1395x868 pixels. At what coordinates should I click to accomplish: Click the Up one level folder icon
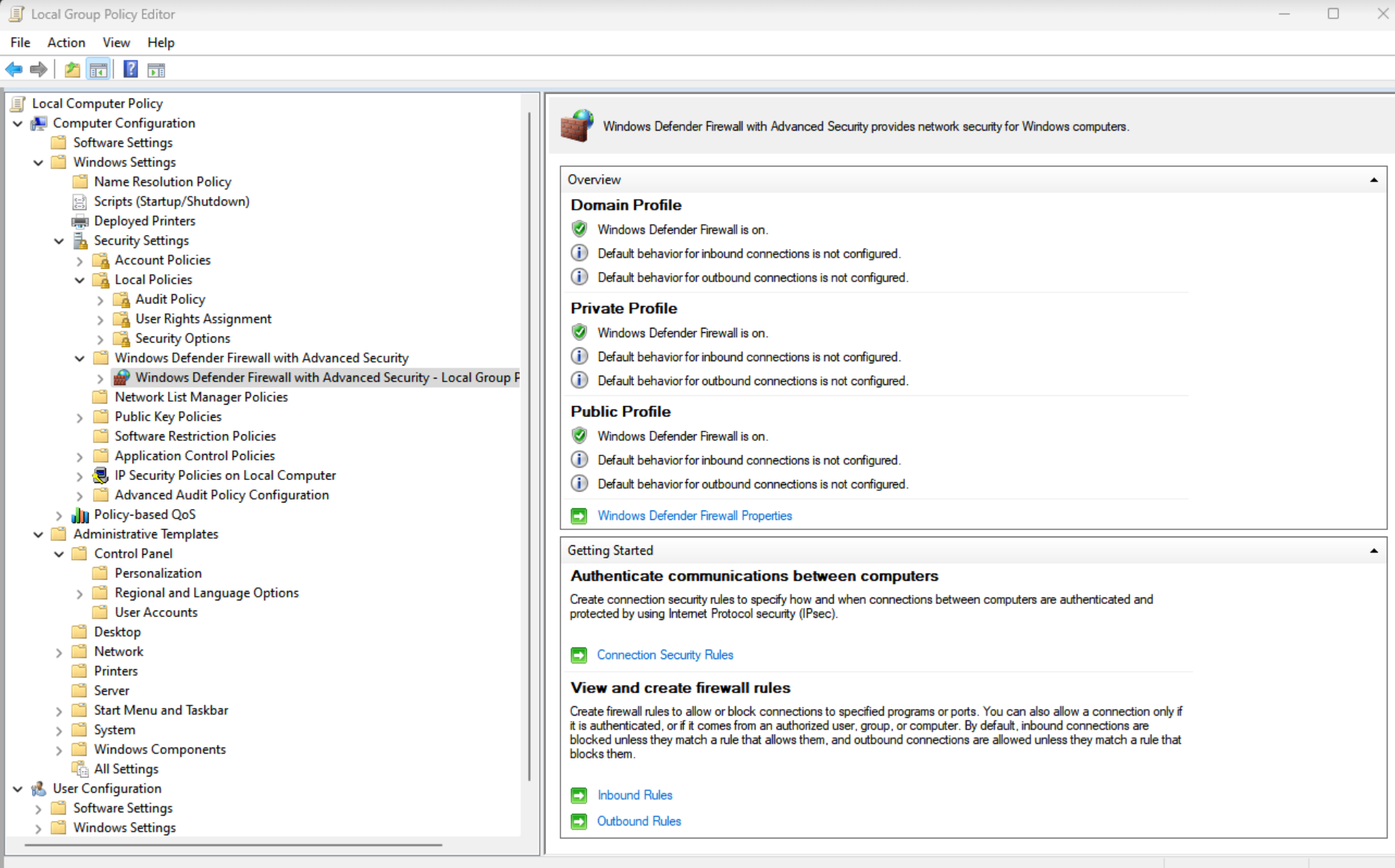tap(72, 70)
